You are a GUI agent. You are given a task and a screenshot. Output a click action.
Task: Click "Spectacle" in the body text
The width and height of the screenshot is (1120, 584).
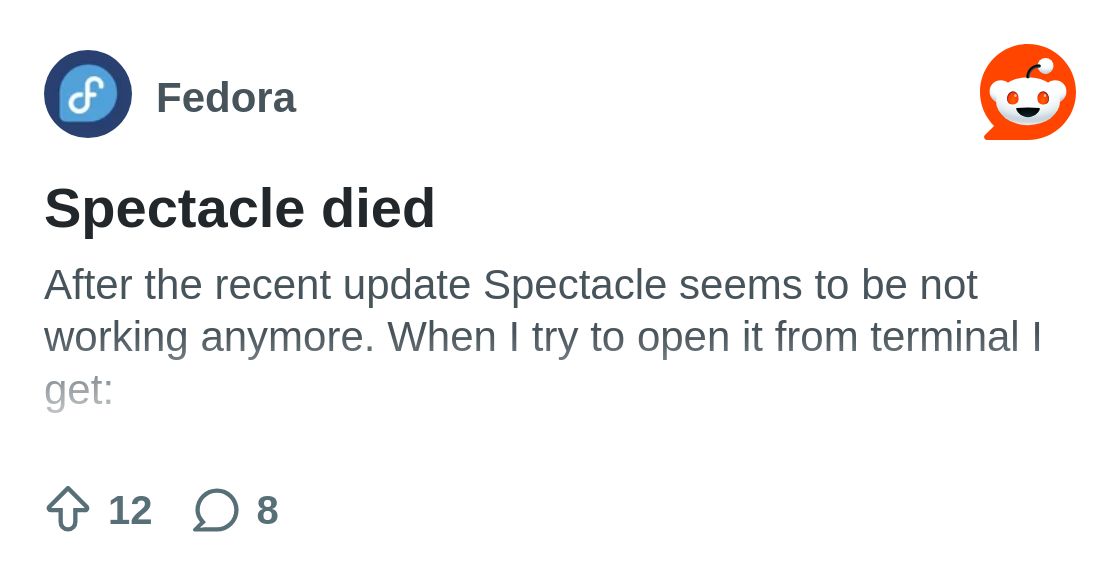[575, 285]
